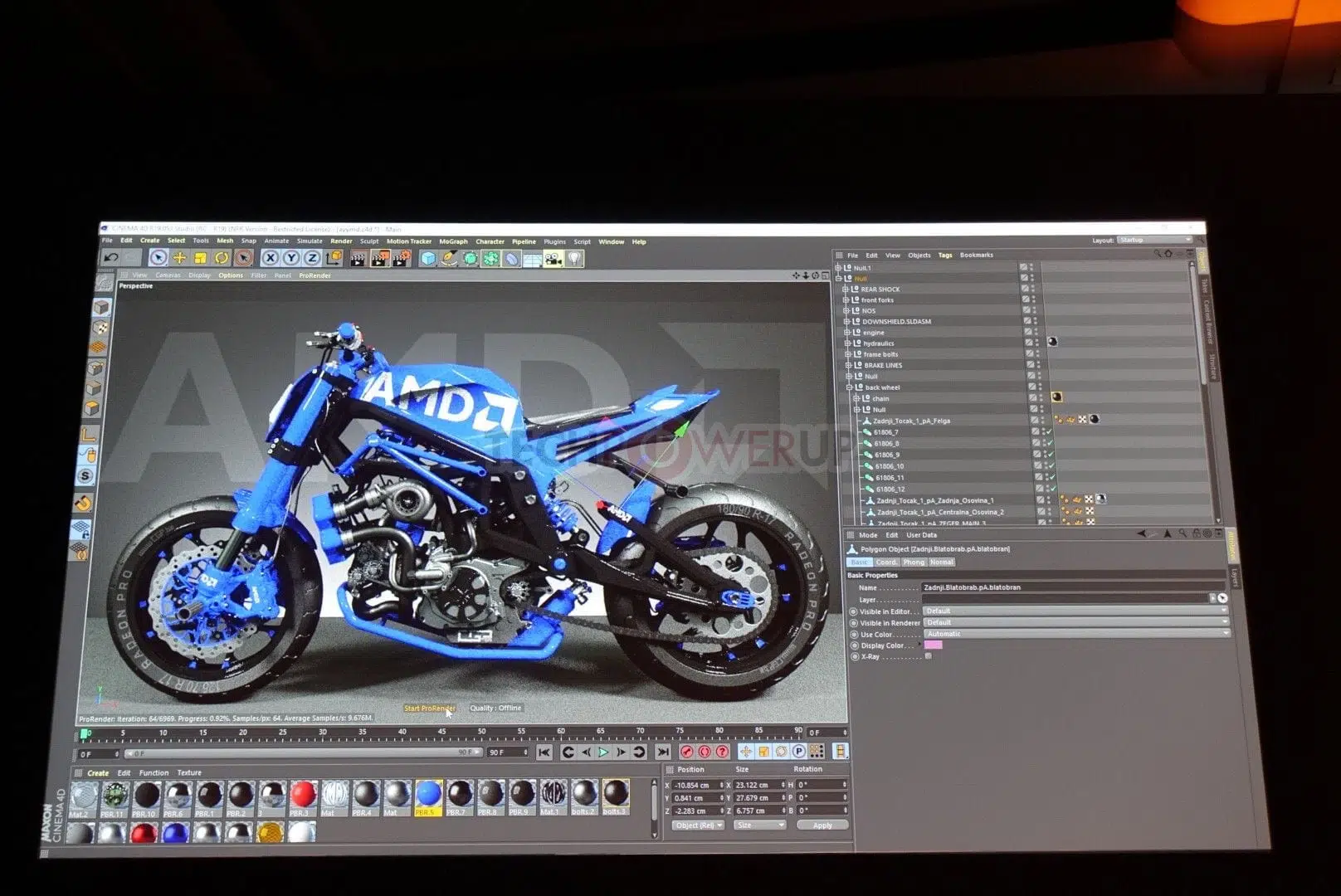
Task: Click the Undo arrow icon
Action: pos(111,258)
